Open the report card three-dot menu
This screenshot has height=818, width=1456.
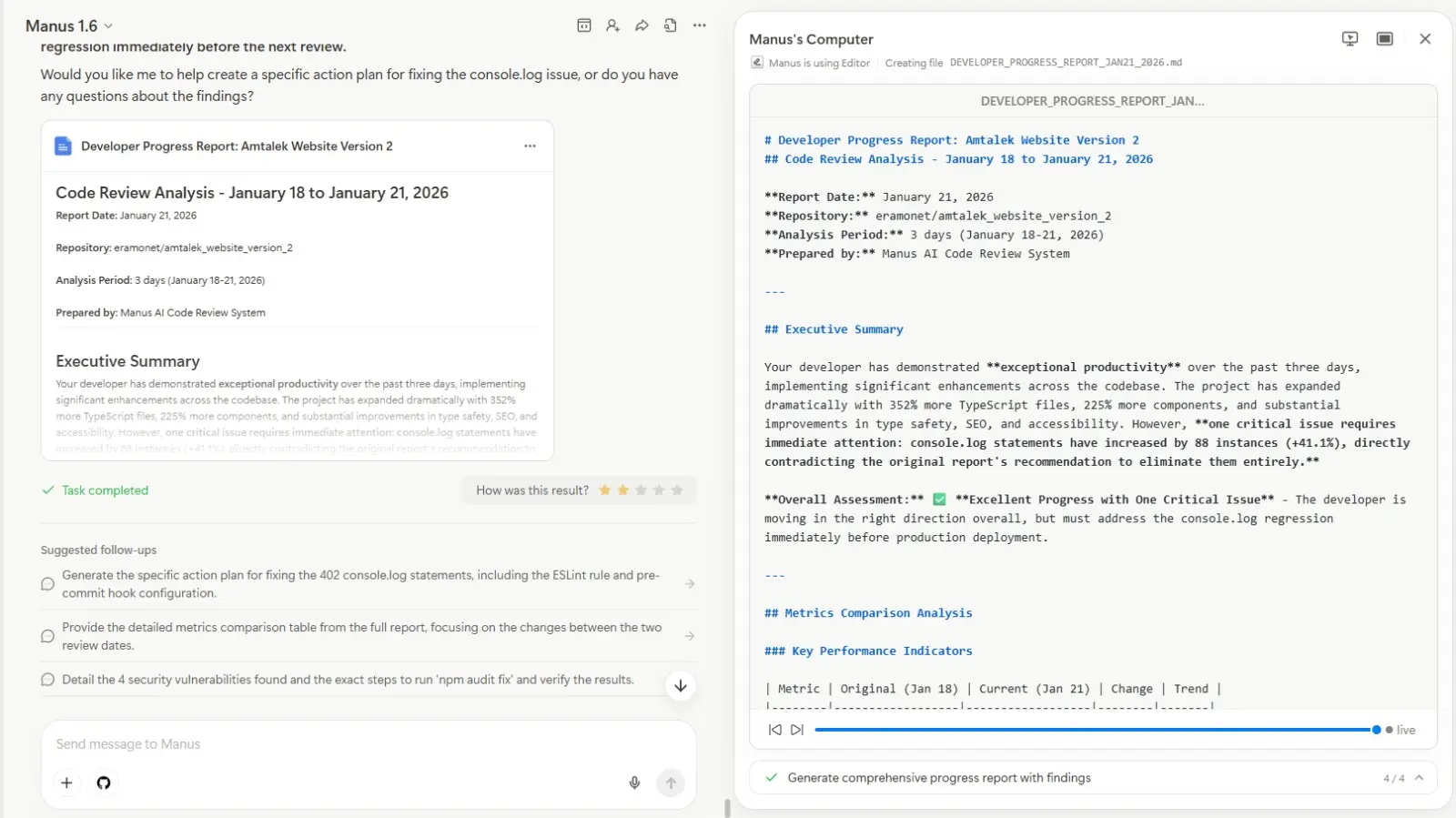coord(530,146)
